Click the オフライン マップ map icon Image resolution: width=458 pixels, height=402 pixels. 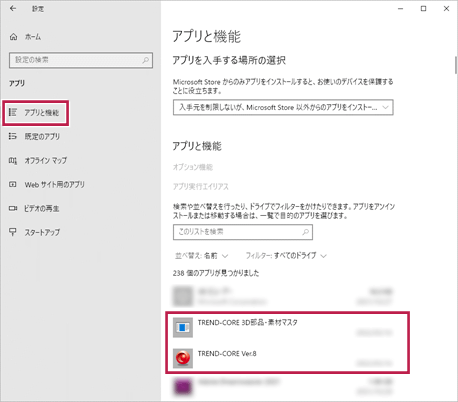(x=13, y=161)
